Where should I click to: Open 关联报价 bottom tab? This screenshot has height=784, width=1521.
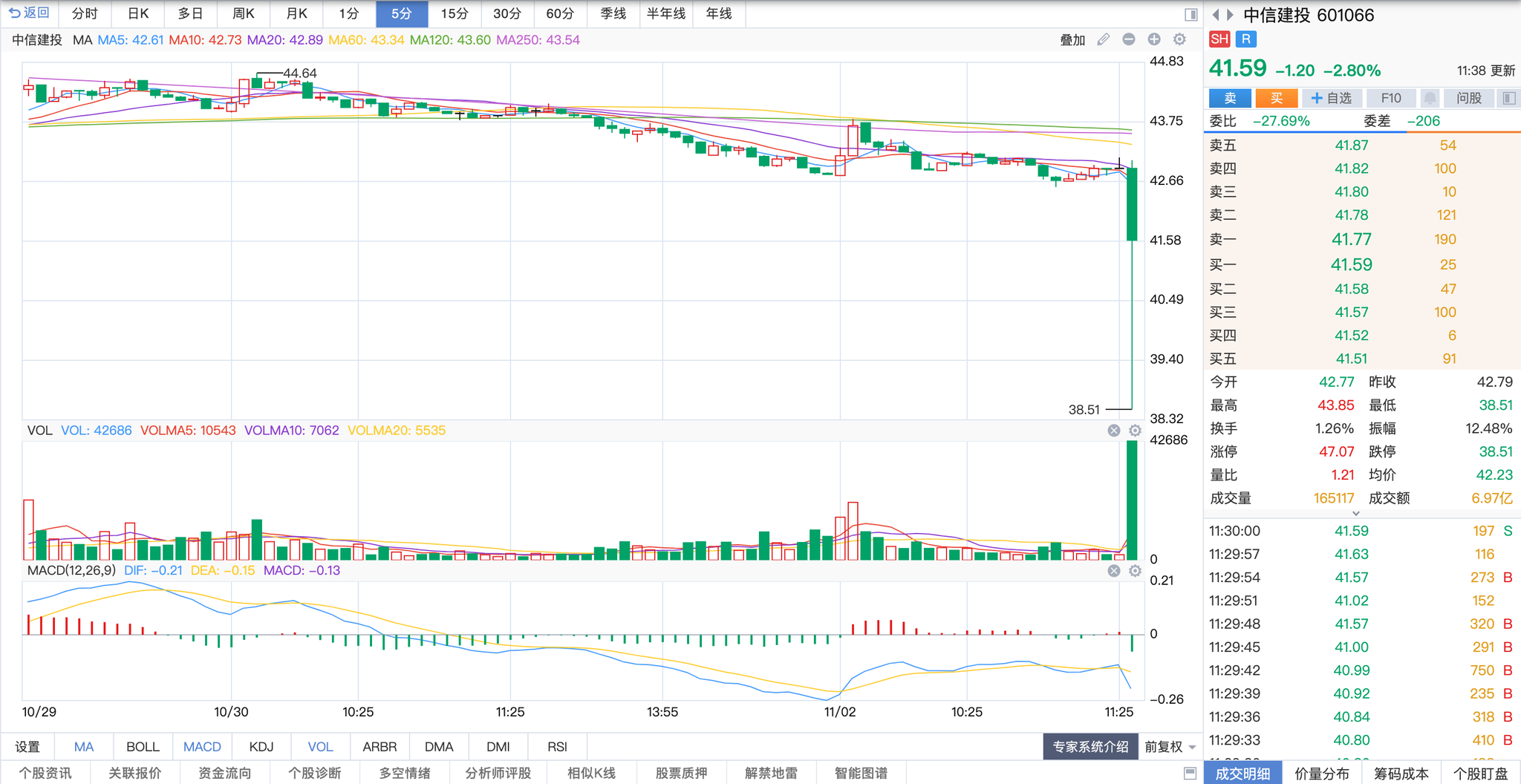point(135,773)
